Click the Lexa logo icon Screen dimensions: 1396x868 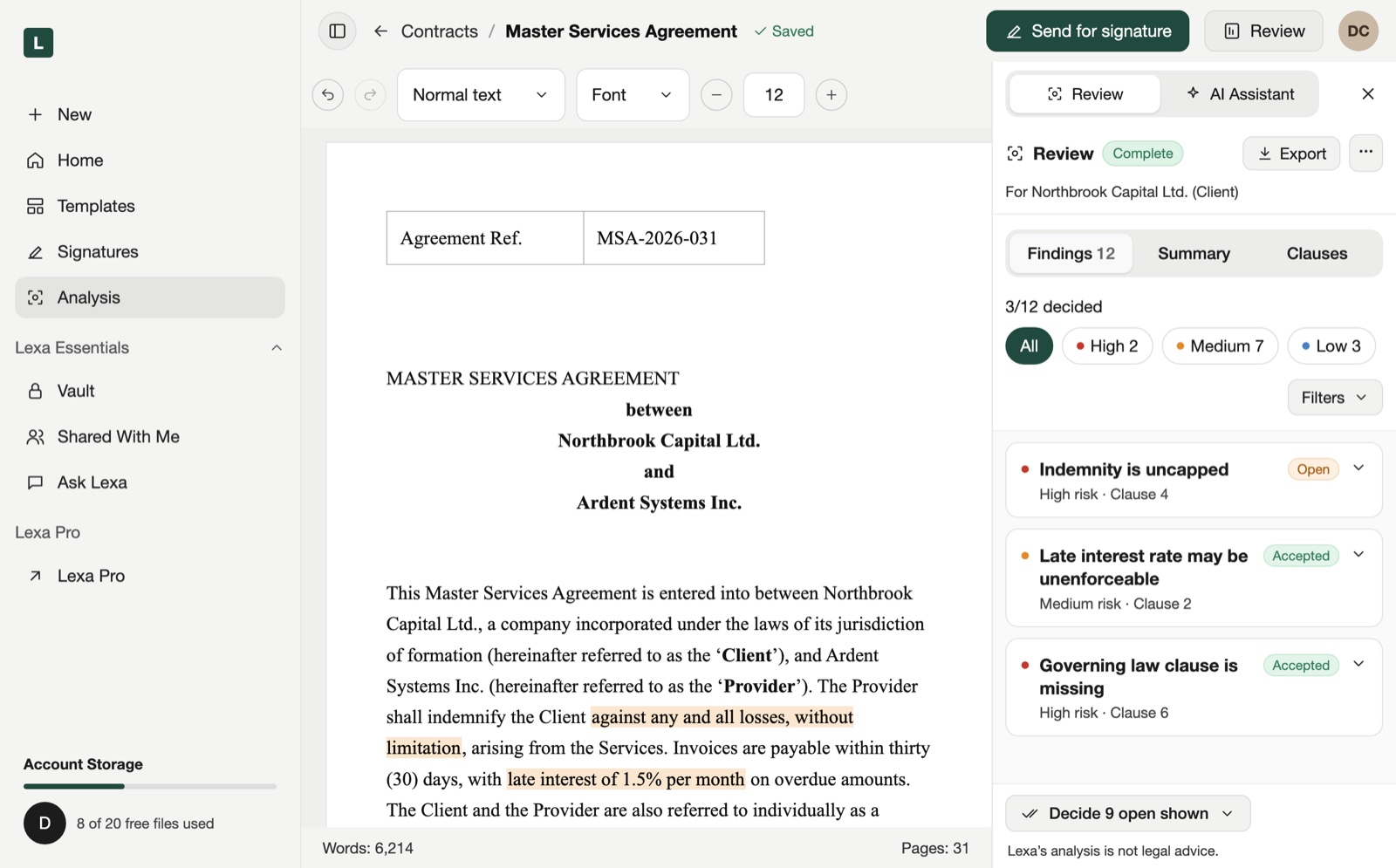[x=38, y=43]
